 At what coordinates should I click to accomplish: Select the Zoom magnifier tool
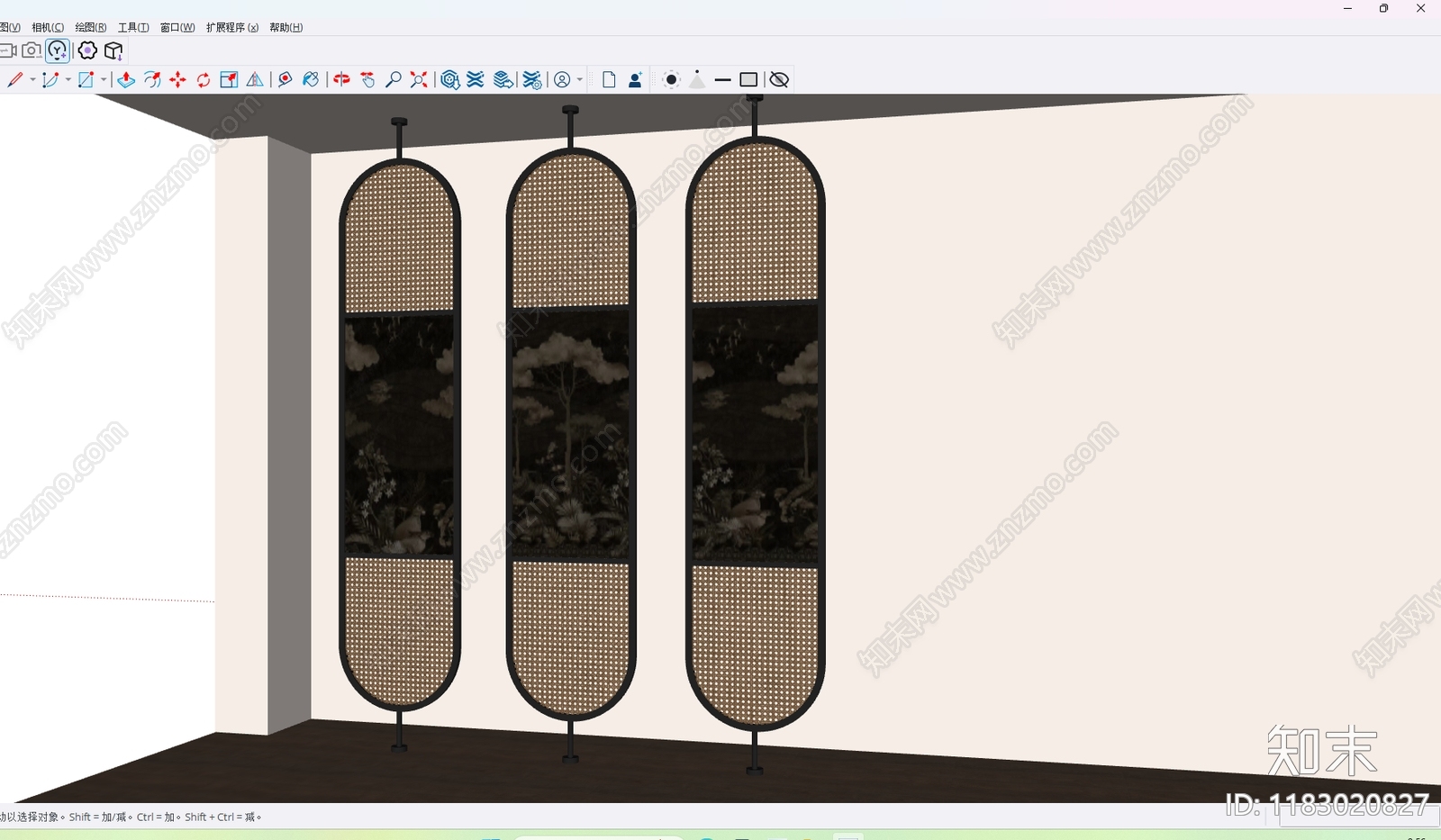[393, 79]
